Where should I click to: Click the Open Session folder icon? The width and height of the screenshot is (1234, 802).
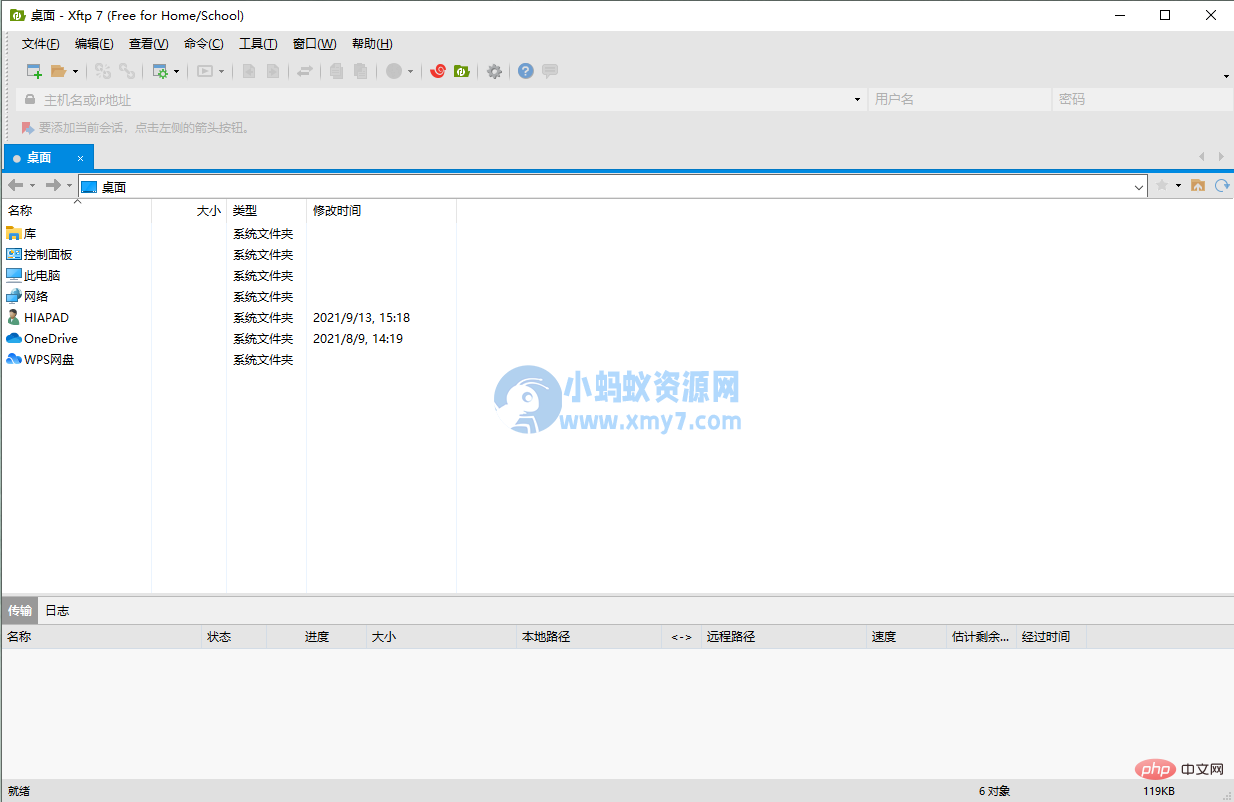tap(58, 71)
